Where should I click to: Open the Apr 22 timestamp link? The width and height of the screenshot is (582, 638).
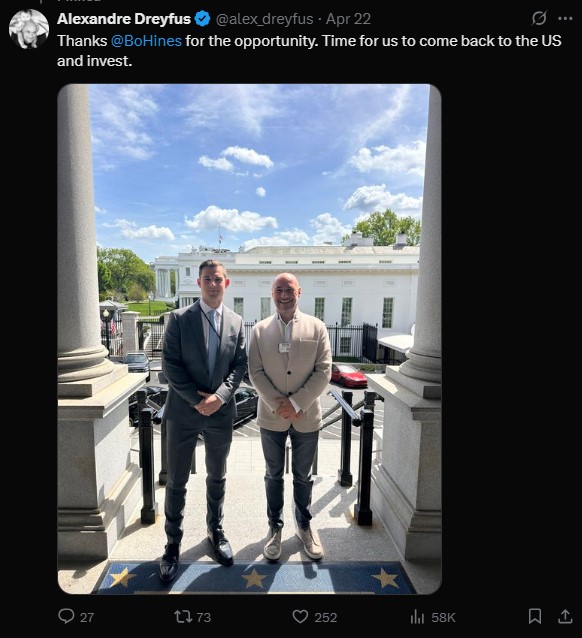(x=348, y=19)
